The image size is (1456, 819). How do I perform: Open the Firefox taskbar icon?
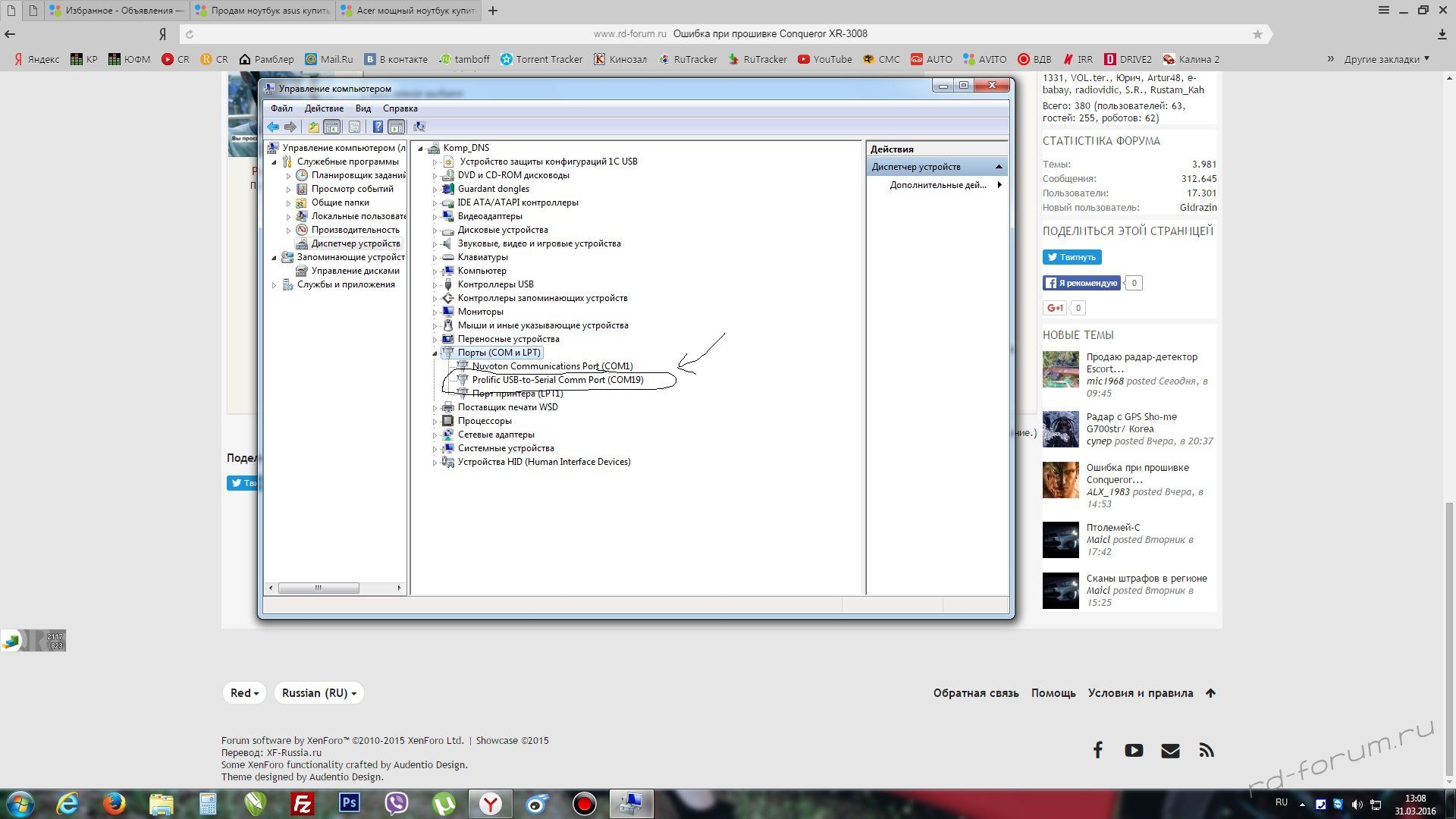pos(115,803)
